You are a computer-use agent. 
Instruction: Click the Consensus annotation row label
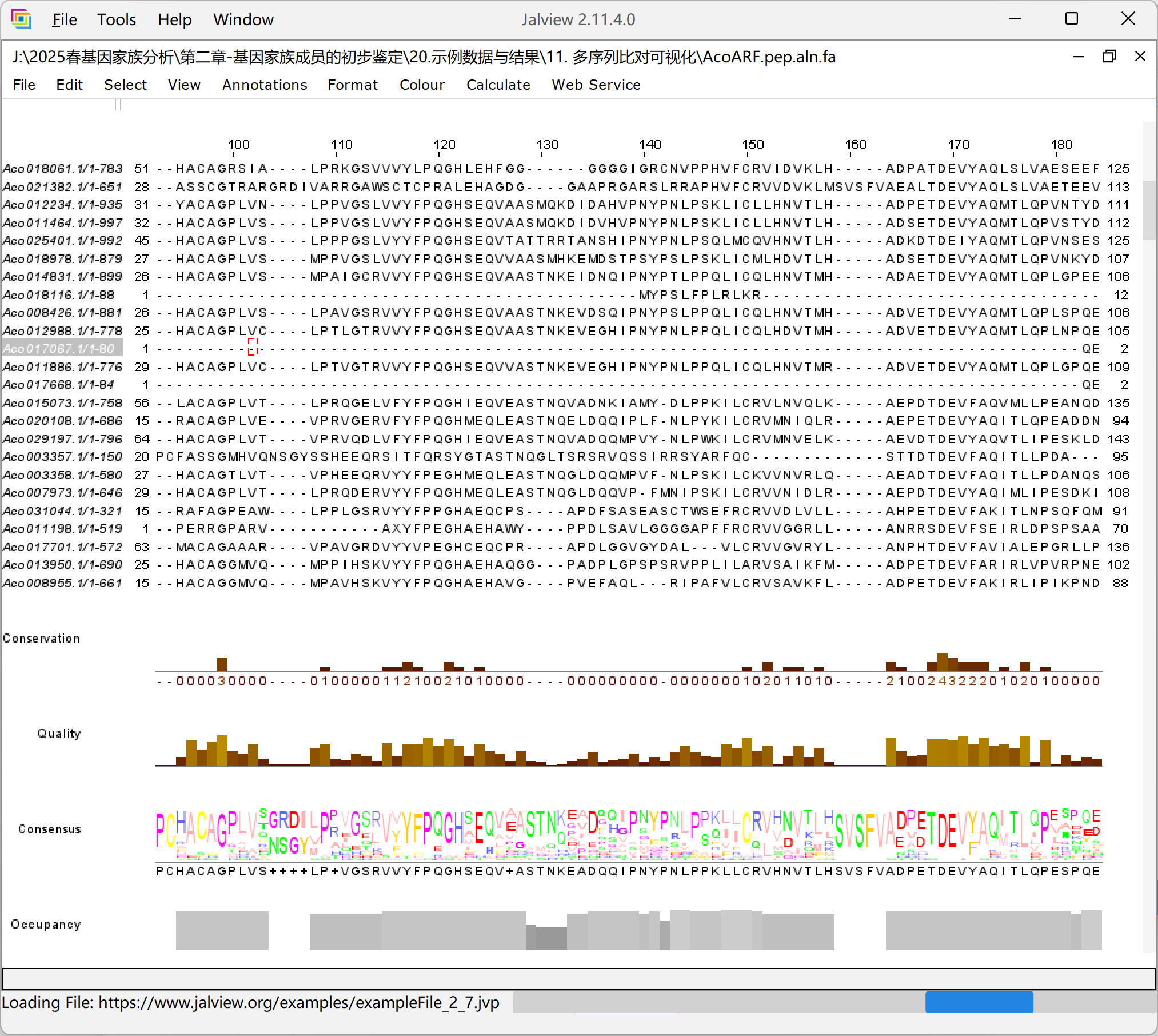tap(49, 829)
